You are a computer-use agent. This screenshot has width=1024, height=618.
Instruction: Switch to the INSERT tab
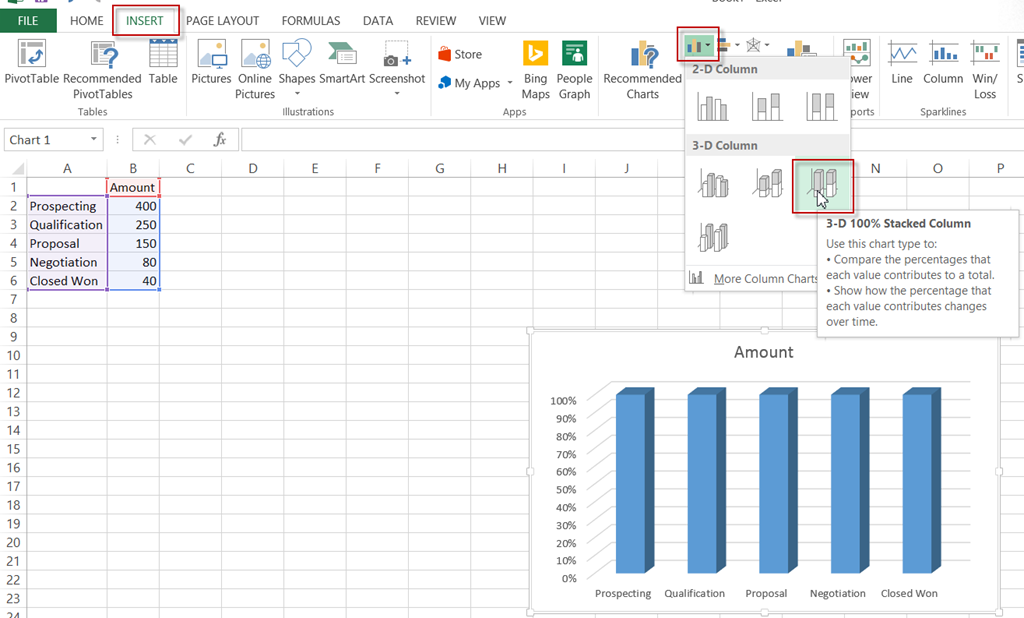pos(145,21)
